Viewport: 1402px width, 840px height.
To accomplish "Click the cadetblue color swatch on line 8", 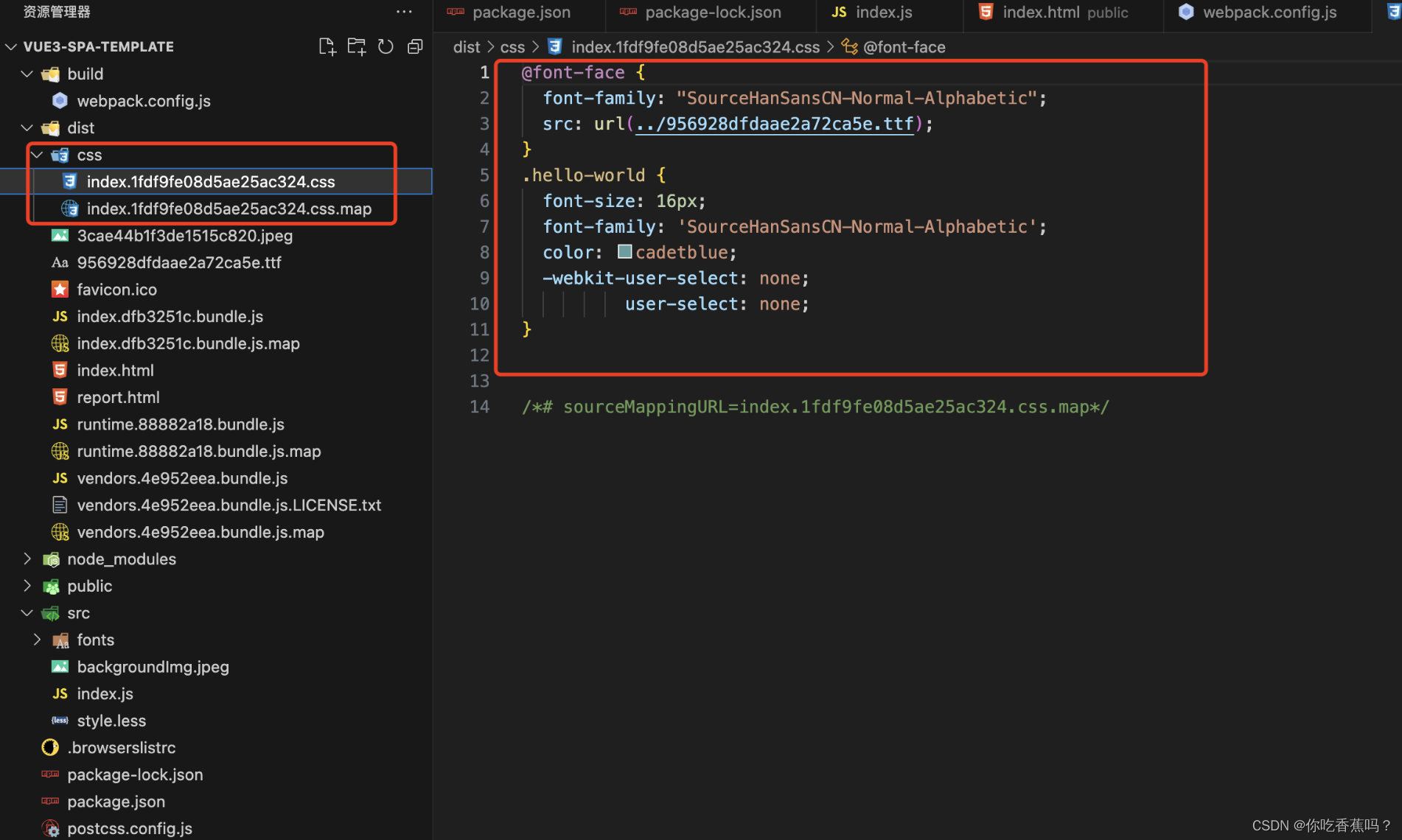I will click(624, 252).
